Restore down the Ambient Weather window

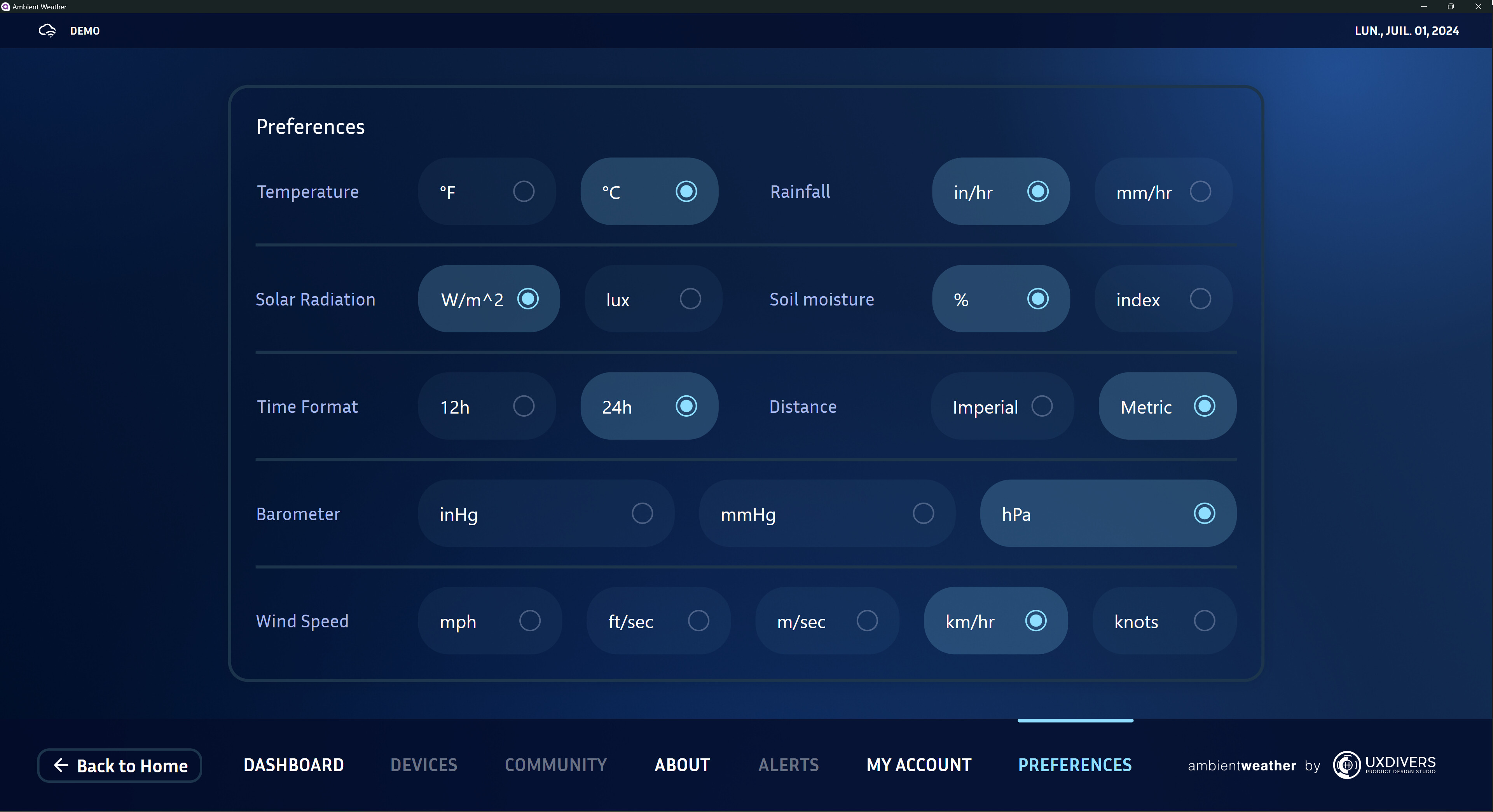point(1451,6)
